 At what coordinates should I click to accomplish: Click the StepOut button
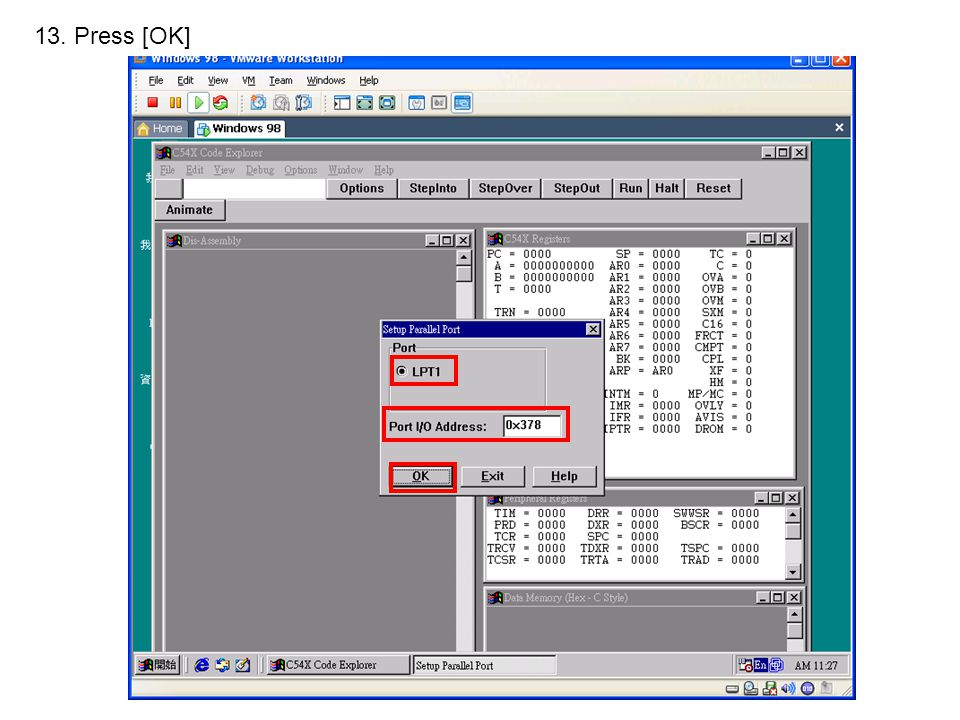tap(577, 189)
